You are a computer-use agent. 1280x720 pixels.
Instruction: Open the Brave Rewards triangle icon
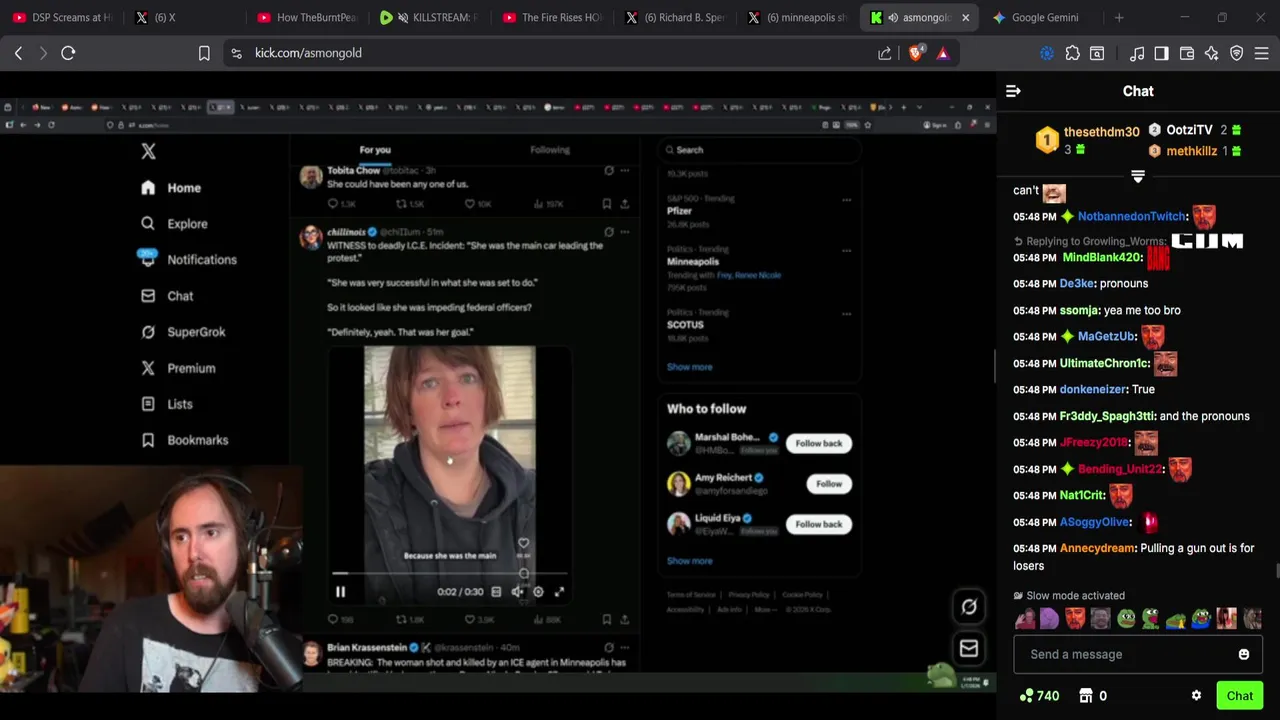pyautogui.click(x=943, y=53)
